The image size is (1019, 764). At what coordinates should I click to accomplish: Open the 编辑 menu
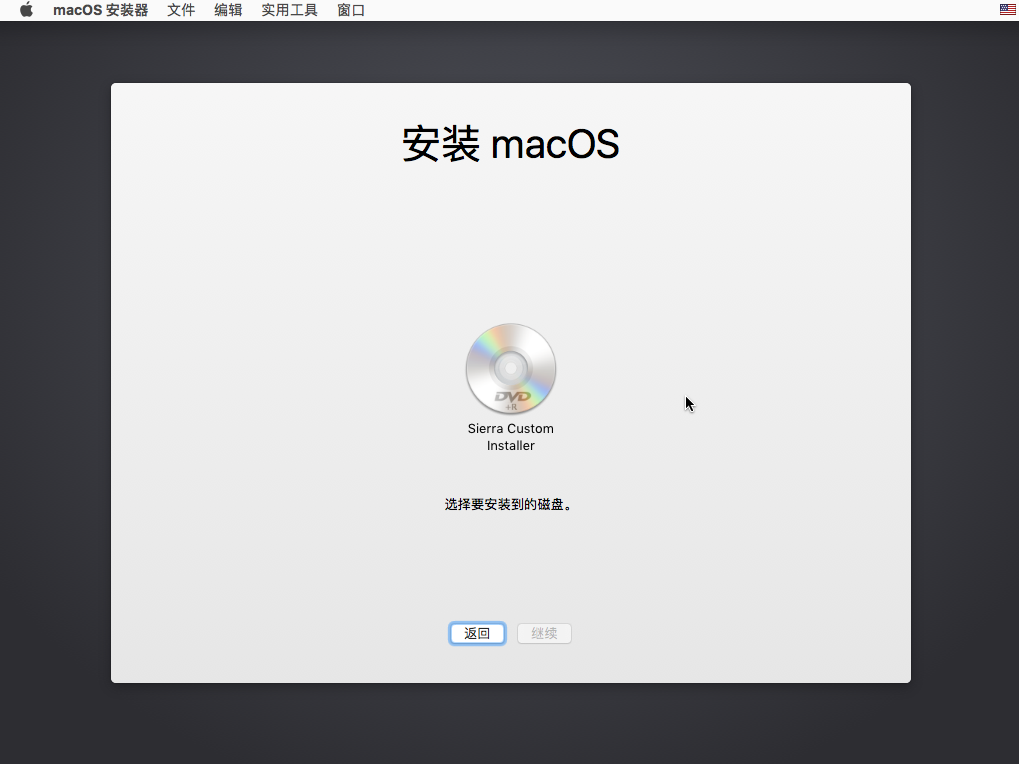[x=228, y=10]
